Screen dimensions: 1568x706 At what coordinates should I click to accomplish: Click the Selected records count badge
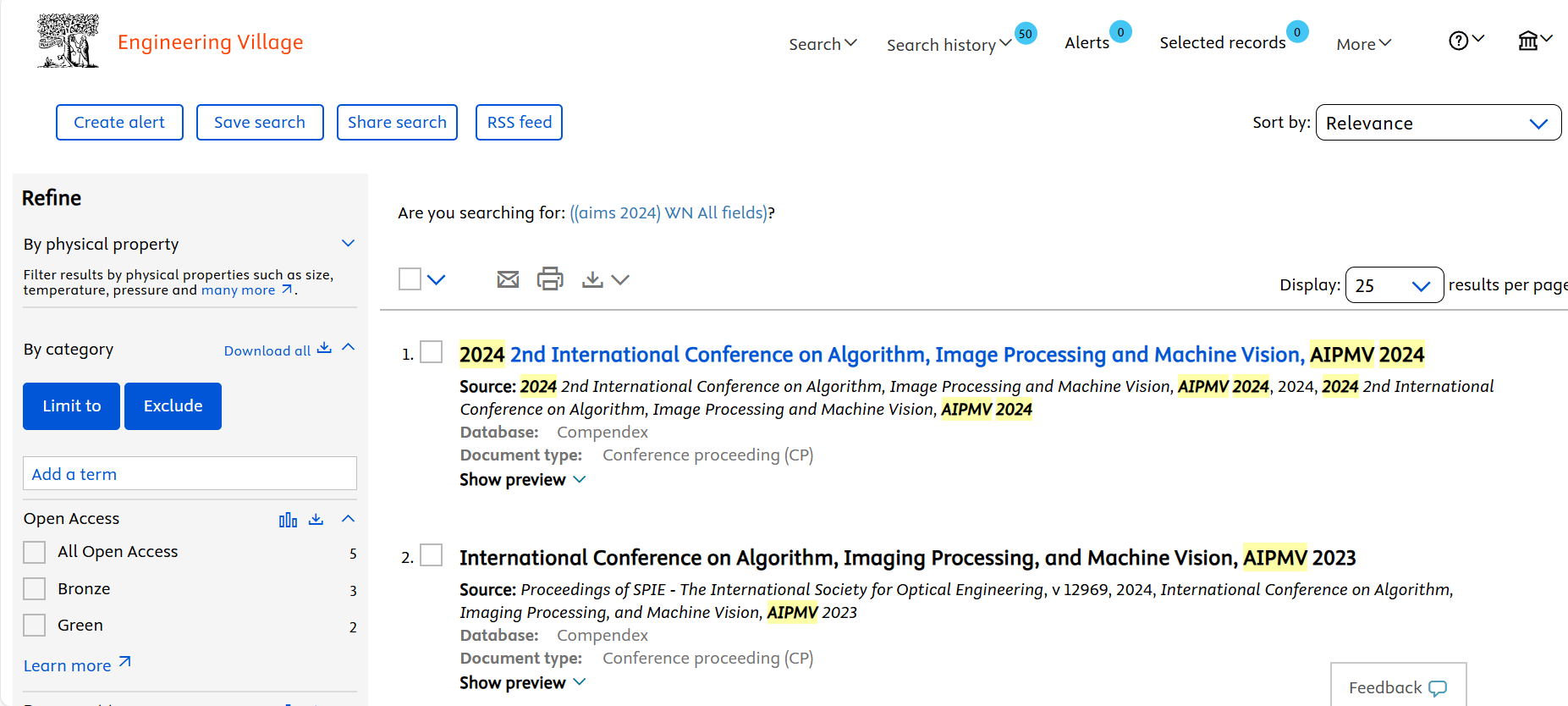[x=1297, y=31]
